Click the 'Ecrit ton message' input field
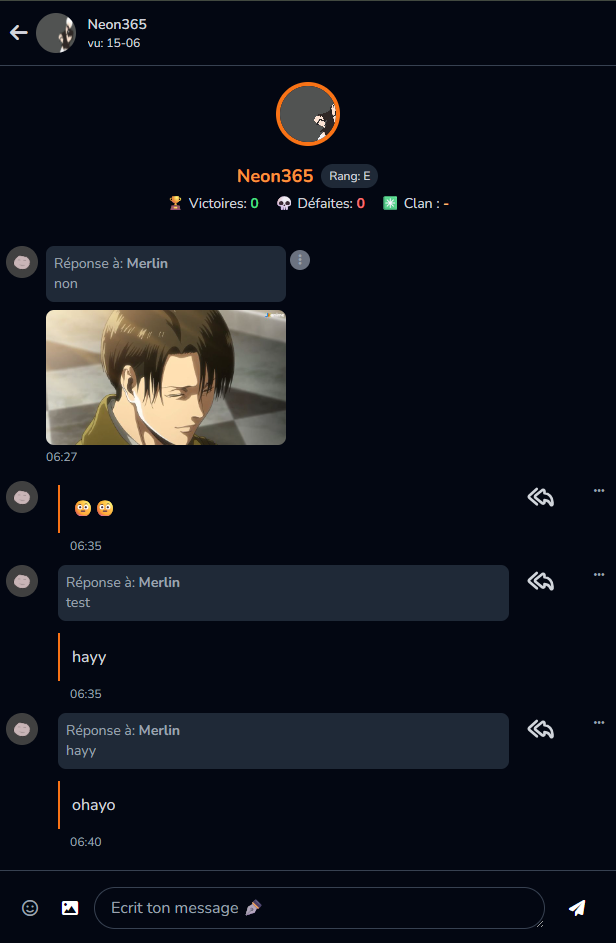 pyautogui.click(x=319, y=908)
